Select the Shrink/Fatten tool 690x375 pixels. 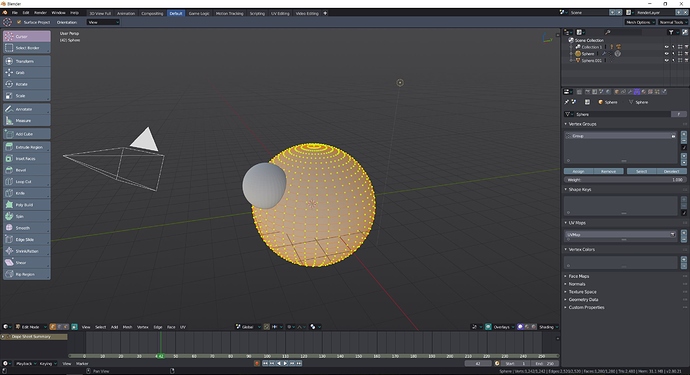pyautogui.click(x=27, y=251)
